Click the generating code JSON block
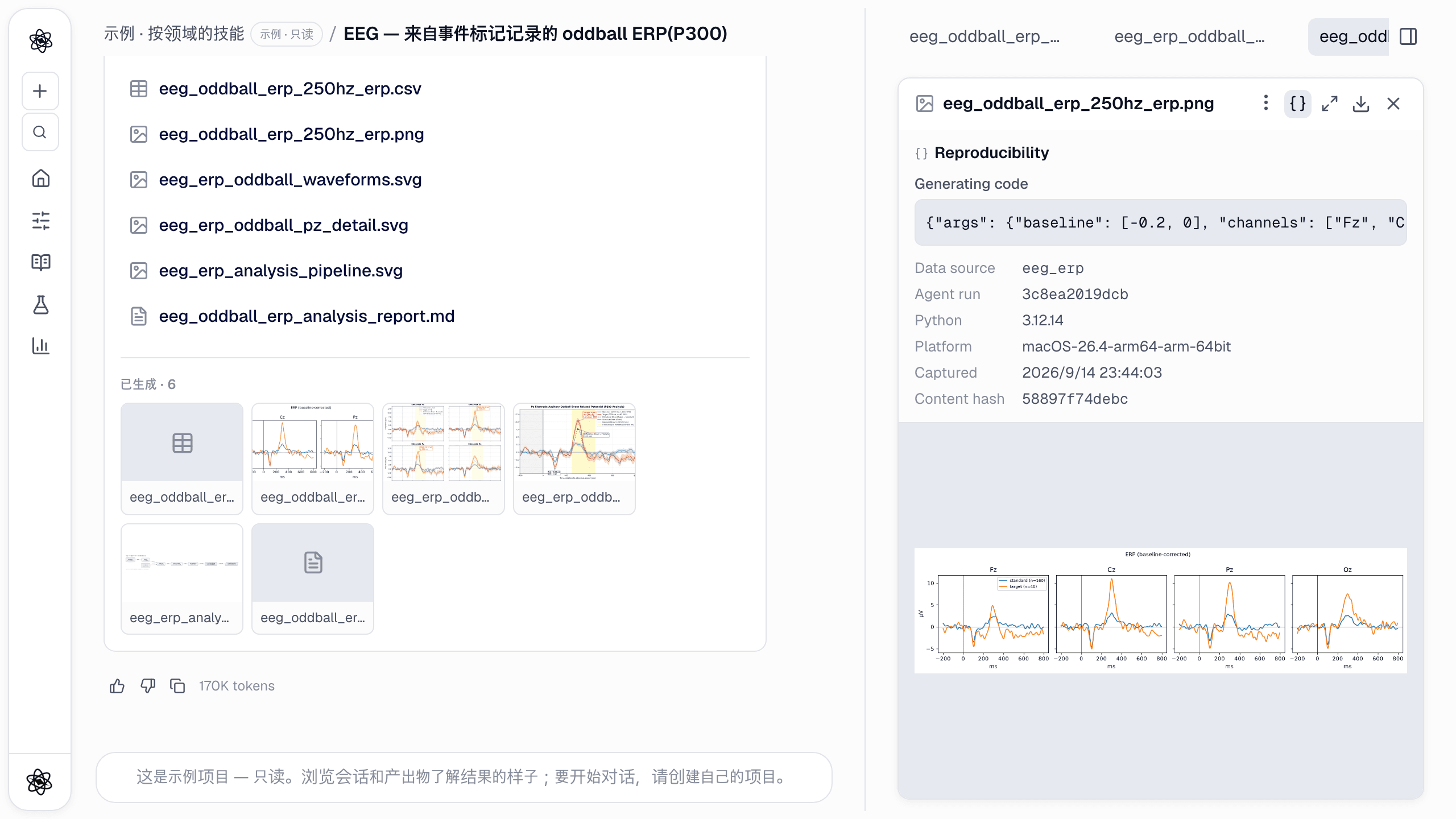Screen dimensions: 1456x819 [1160, 222]
